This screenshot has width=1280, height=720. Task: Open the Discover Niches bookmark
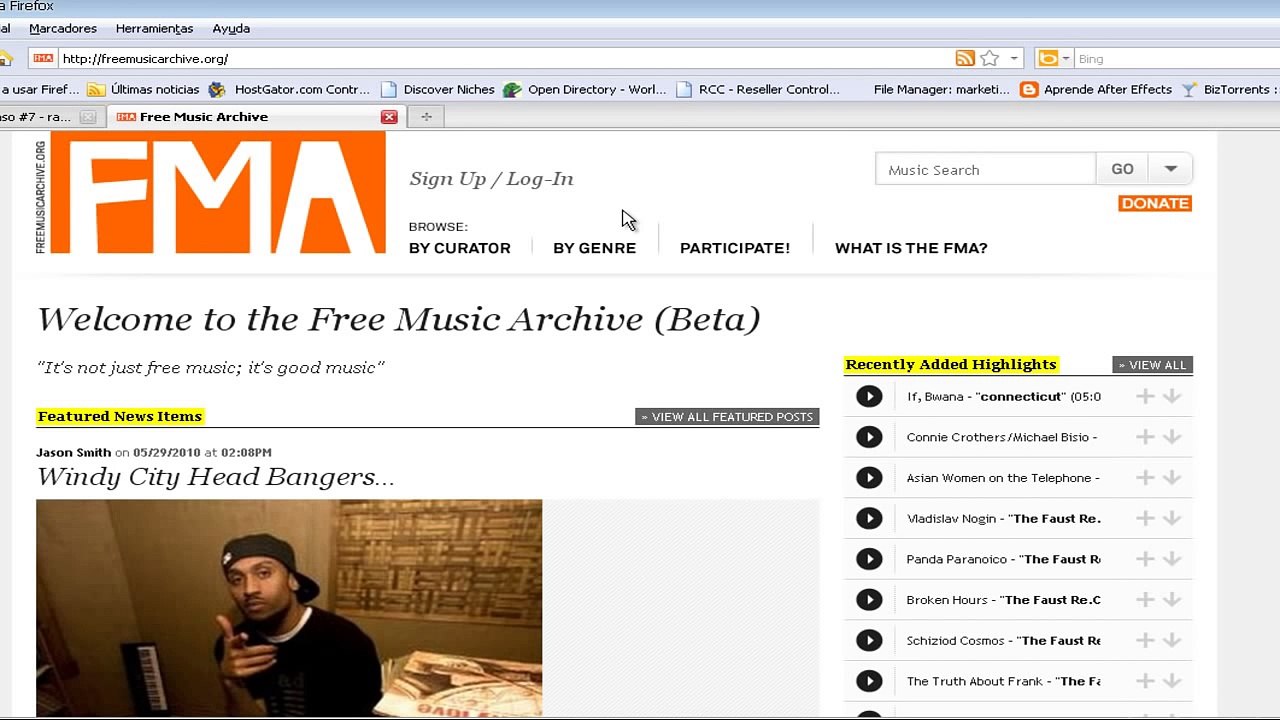click(x=438, y=89)
